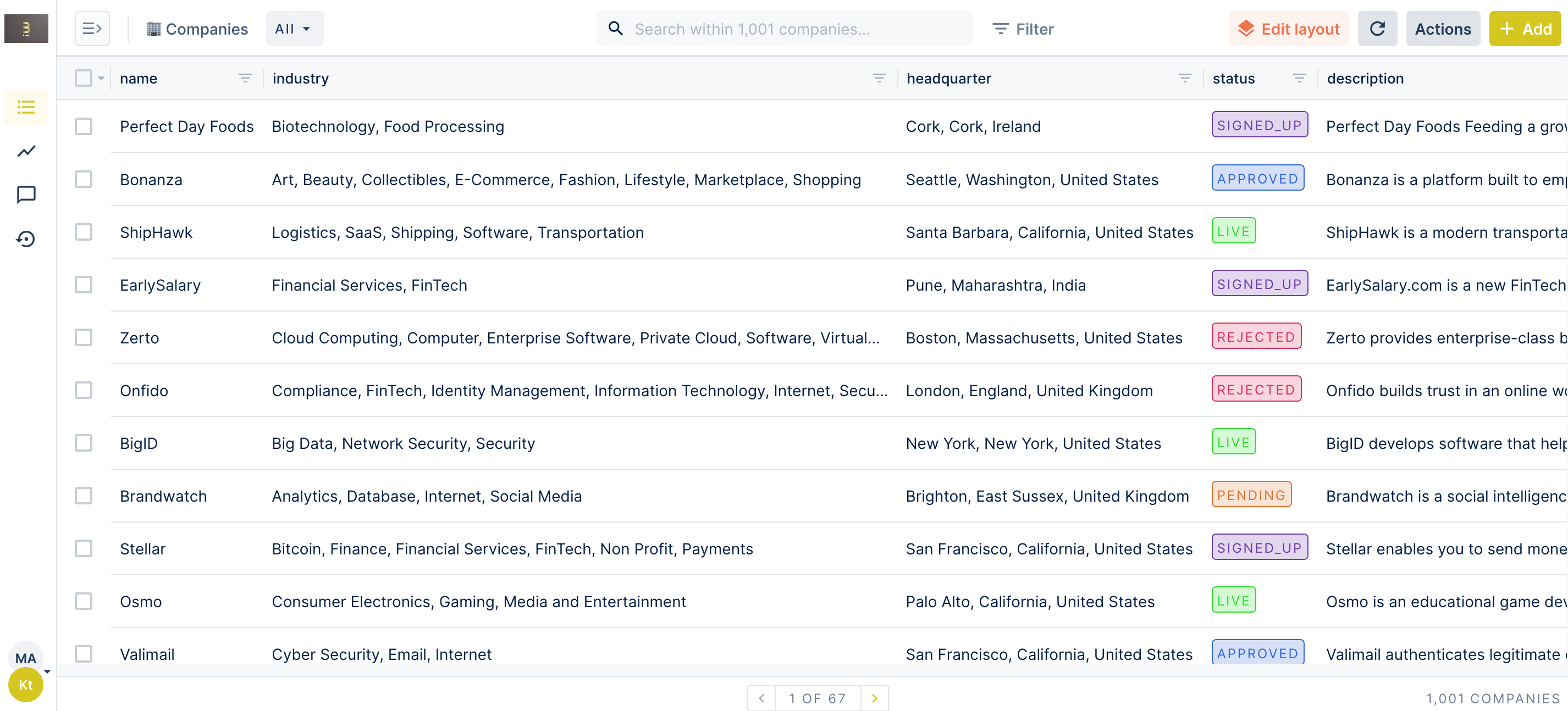Sort by the industry column header
The width and height of the screenshot is (1568, 711).
coord(301,79)
